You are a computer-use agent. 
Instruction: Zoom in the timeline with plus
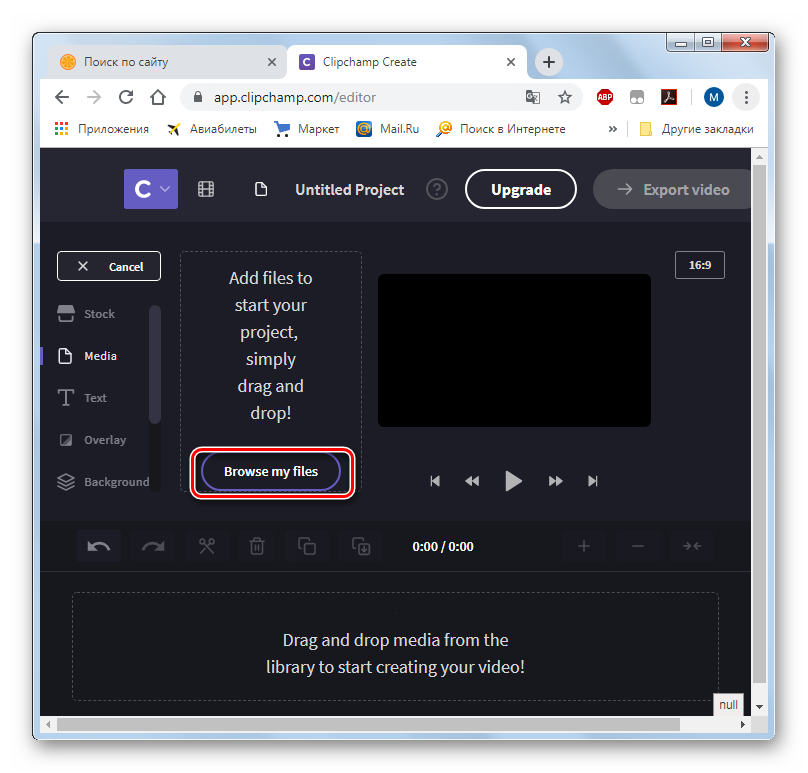584,546
